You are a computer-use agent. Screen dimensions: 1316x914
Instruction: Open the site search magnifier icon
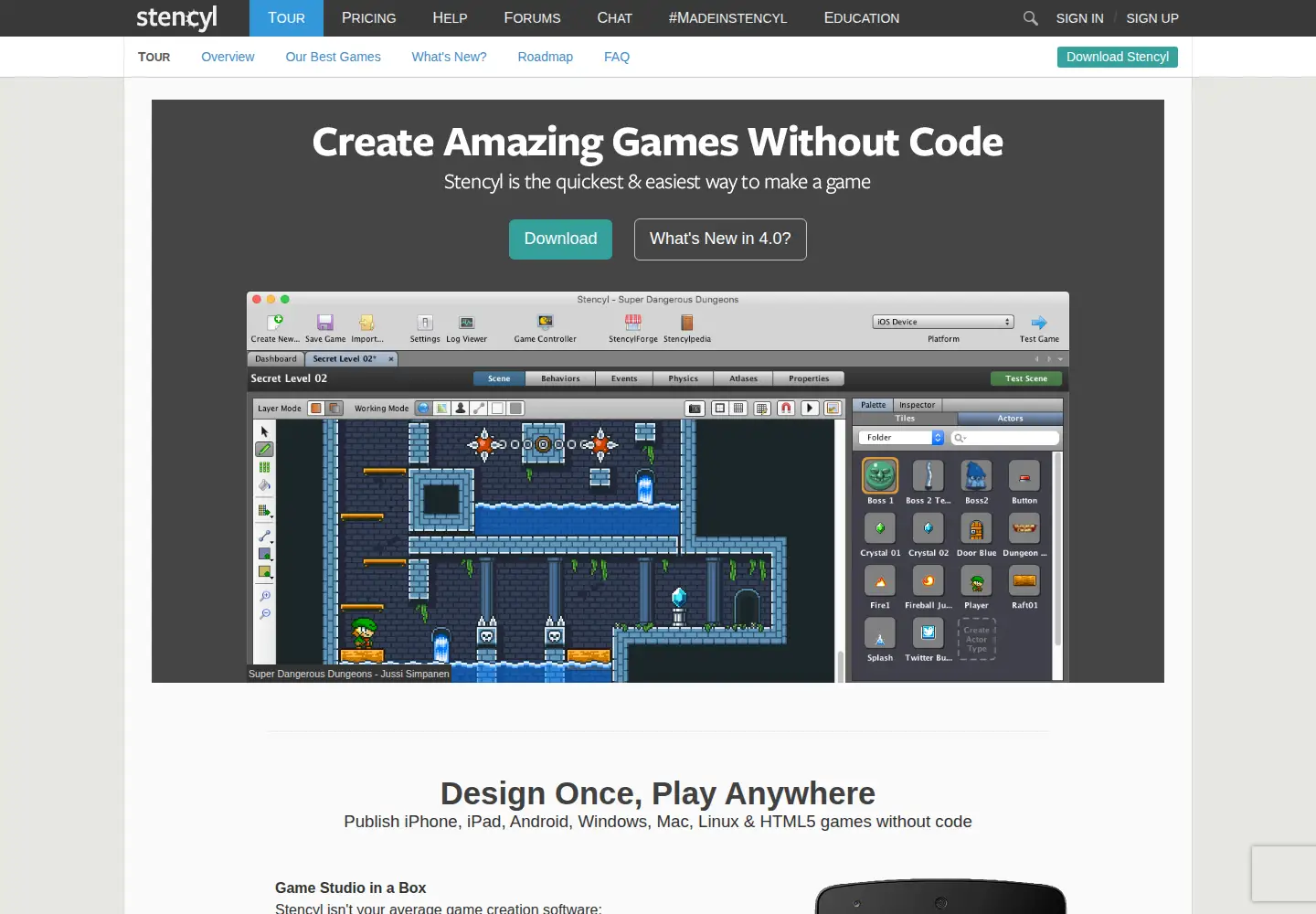[1030, 18]
